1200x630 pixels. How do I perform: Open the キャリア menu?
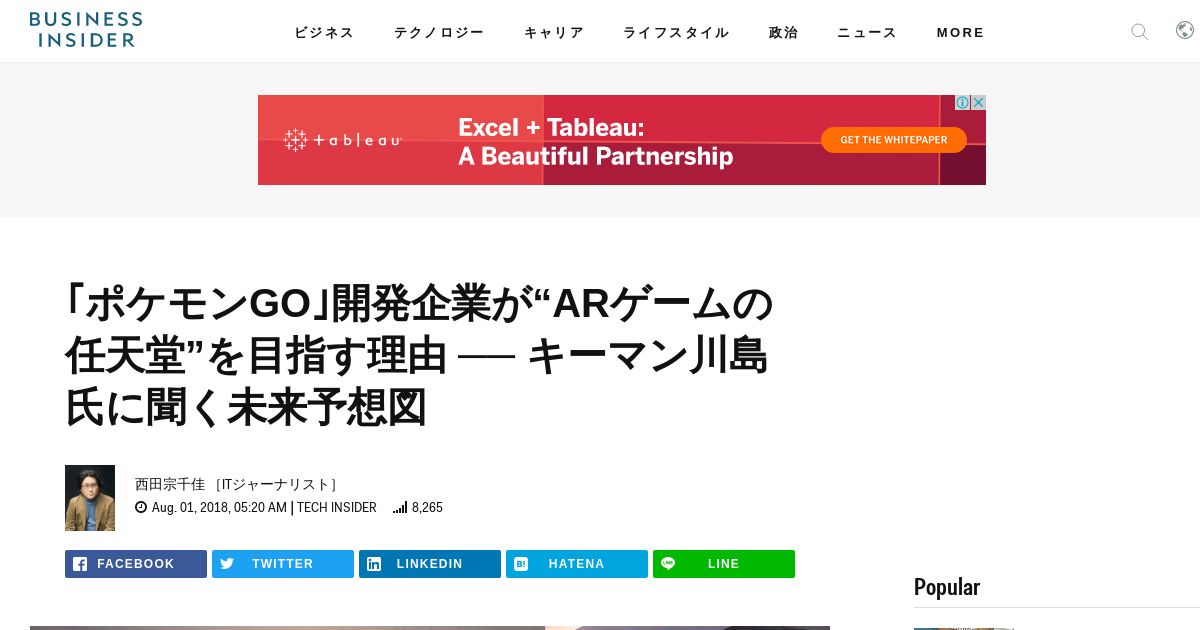point(554,32)
